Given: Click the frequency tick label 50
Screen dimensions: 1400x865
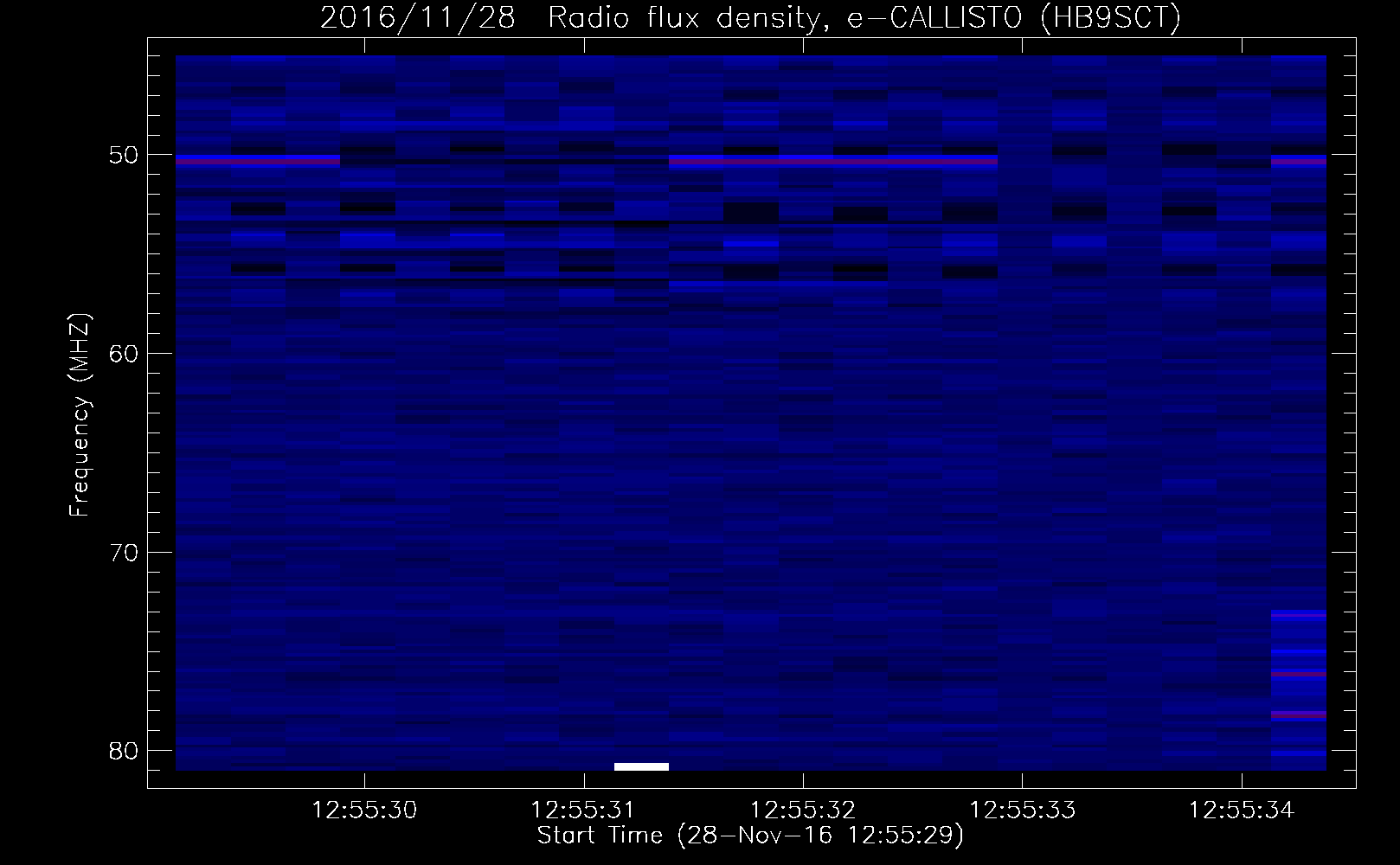Looking at the screenshot, I should point(125,156).
